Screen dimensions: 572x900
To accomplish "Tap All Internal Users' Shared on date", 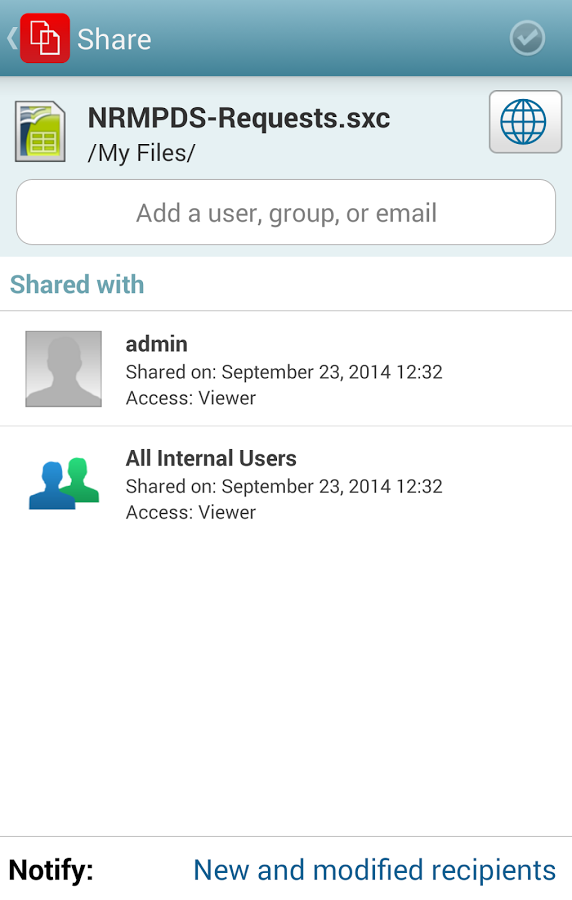I will (x=284, y=486).
